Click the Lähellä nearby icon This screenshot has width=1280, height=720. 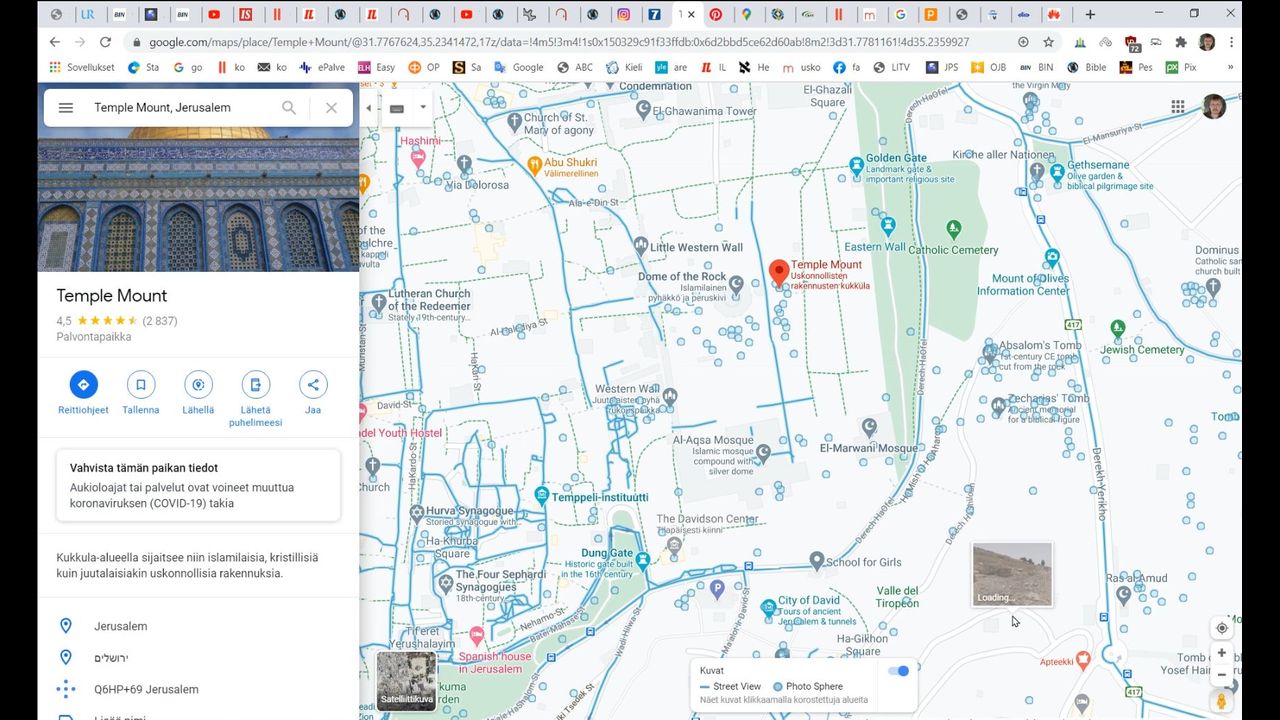pos(198,385)
